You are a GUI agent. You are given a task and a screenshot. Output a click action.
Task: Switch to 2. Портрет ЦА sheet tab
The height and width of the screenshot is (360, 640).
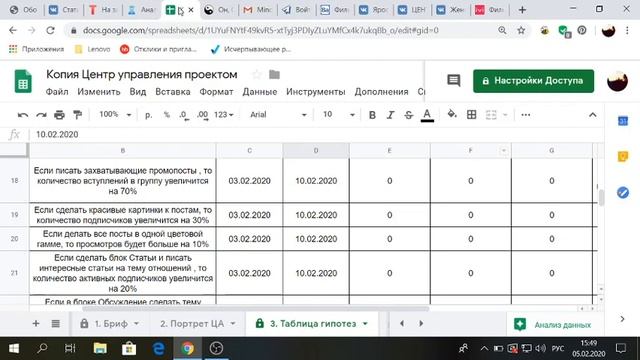pyautogui.click(x=192, y=324)
